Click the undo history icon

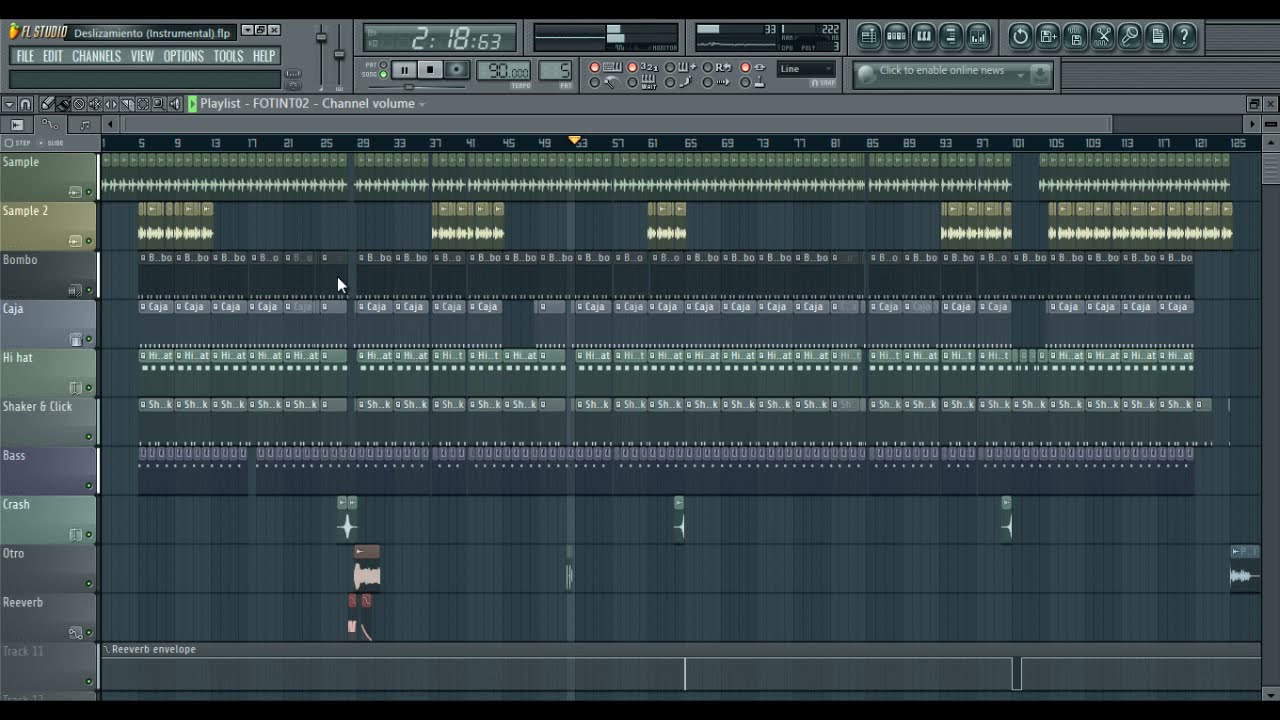1020,37
